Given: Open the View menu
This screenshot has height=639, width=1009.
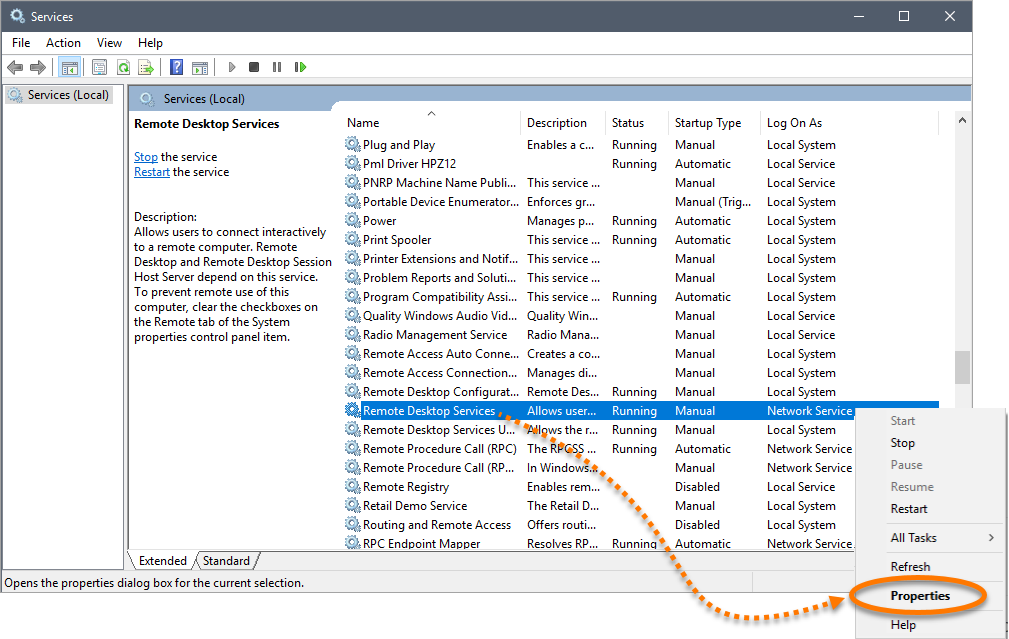Looking at the screenshot, I should coord(109,42).
